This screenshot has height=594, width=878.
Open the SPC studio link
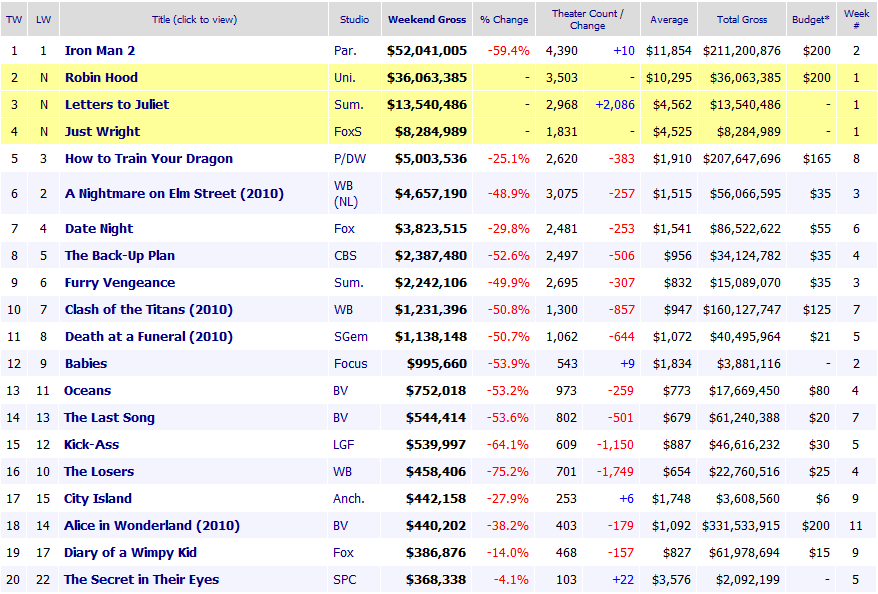pos(344,579)
